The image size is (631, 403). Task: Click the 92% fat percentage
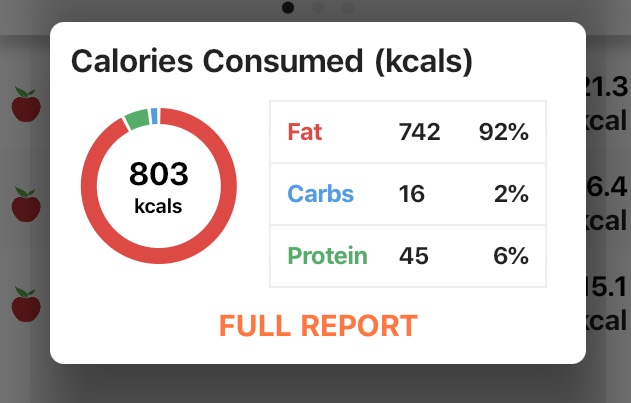[503, 132]
